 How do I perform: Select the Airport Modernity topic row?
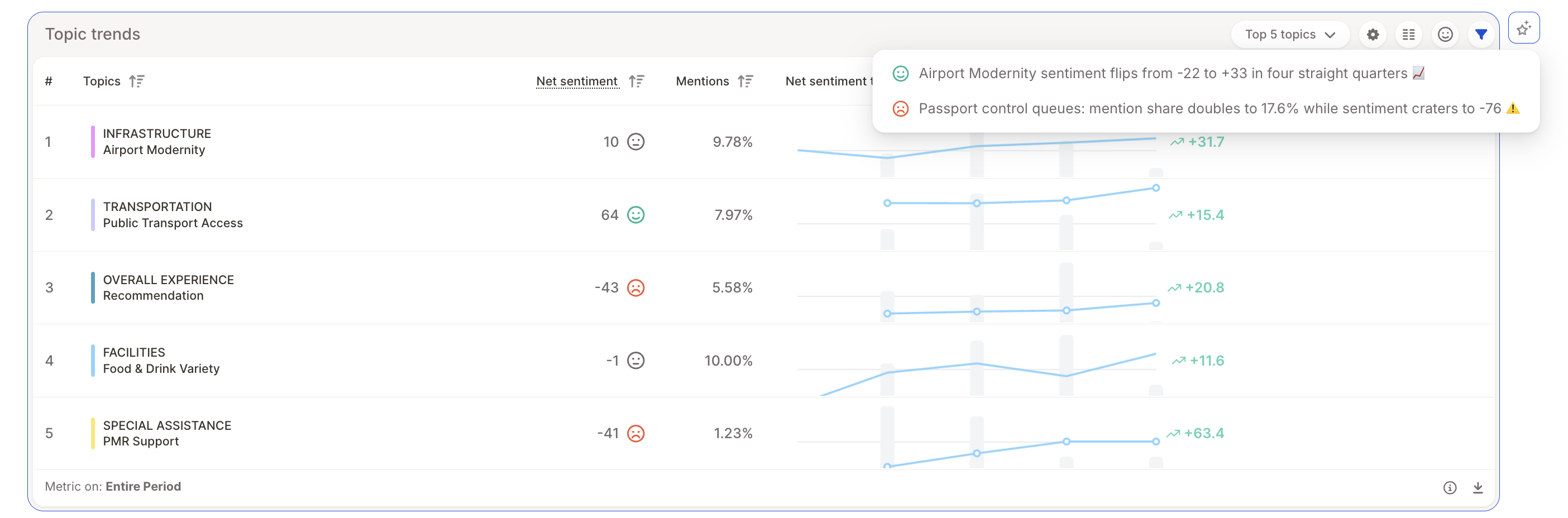pyautogui.click(x=764, y=142)
